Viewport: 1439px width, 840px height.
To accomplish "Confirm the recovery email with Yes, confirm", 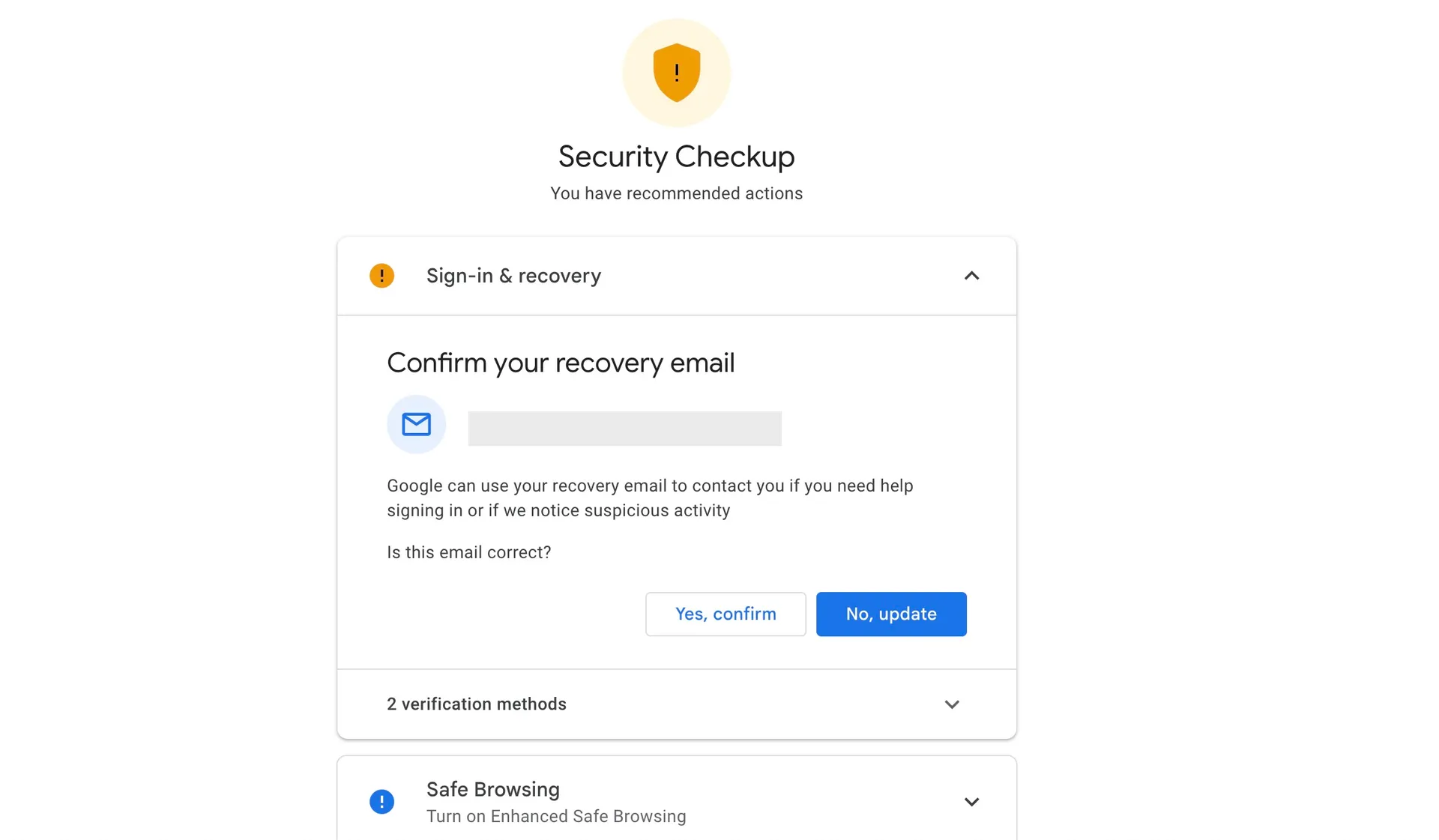I will pos(725,614).
